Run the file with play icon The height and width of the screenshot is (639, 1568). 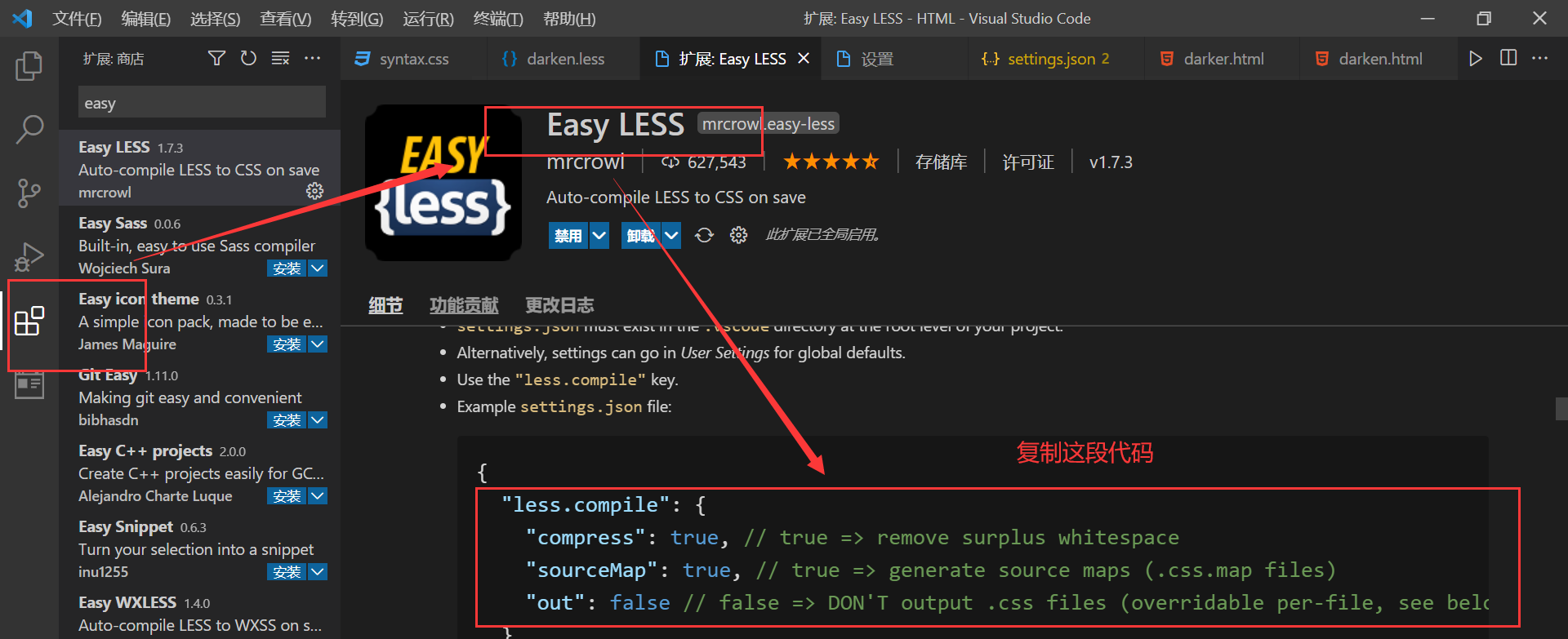(1476, 58)
